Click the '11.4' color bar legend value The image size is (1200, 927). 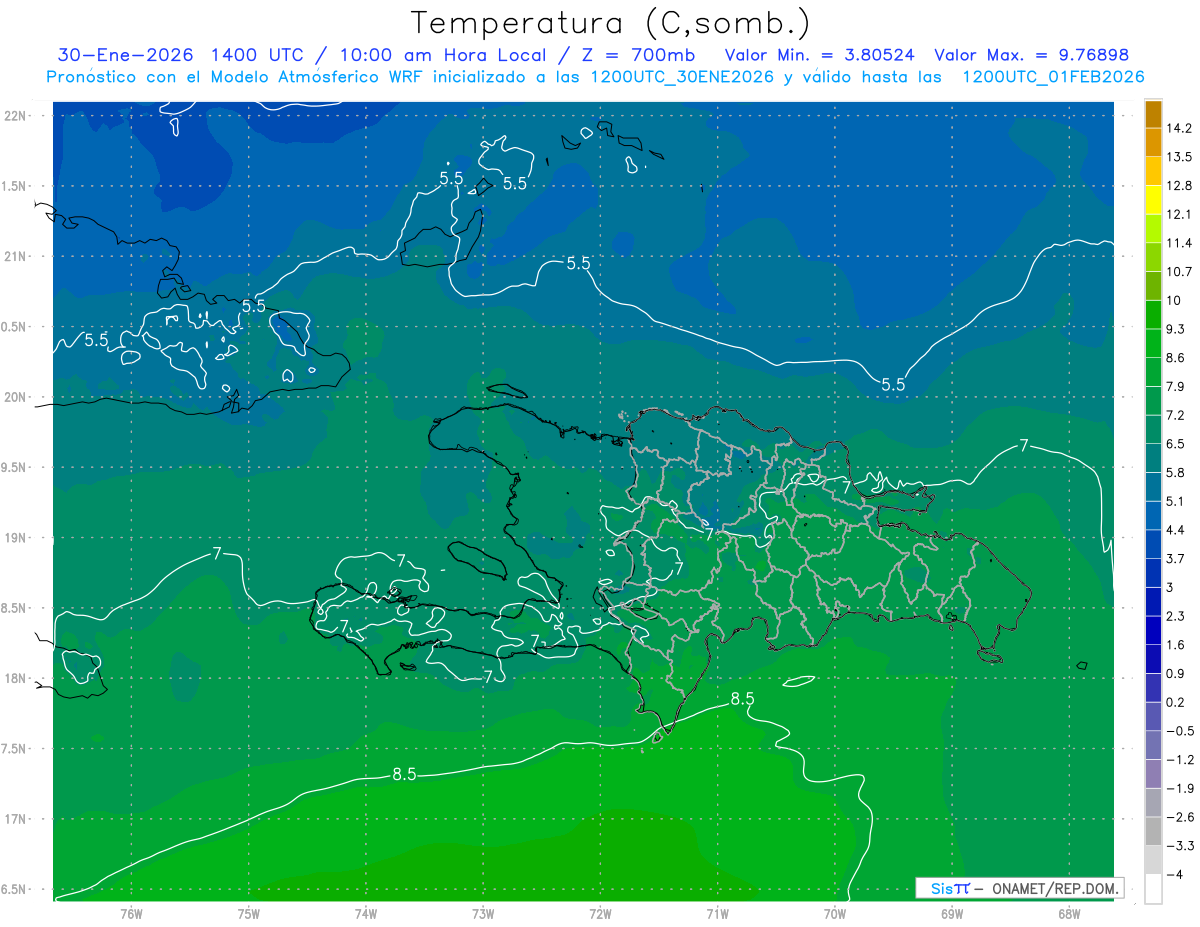1180,243
